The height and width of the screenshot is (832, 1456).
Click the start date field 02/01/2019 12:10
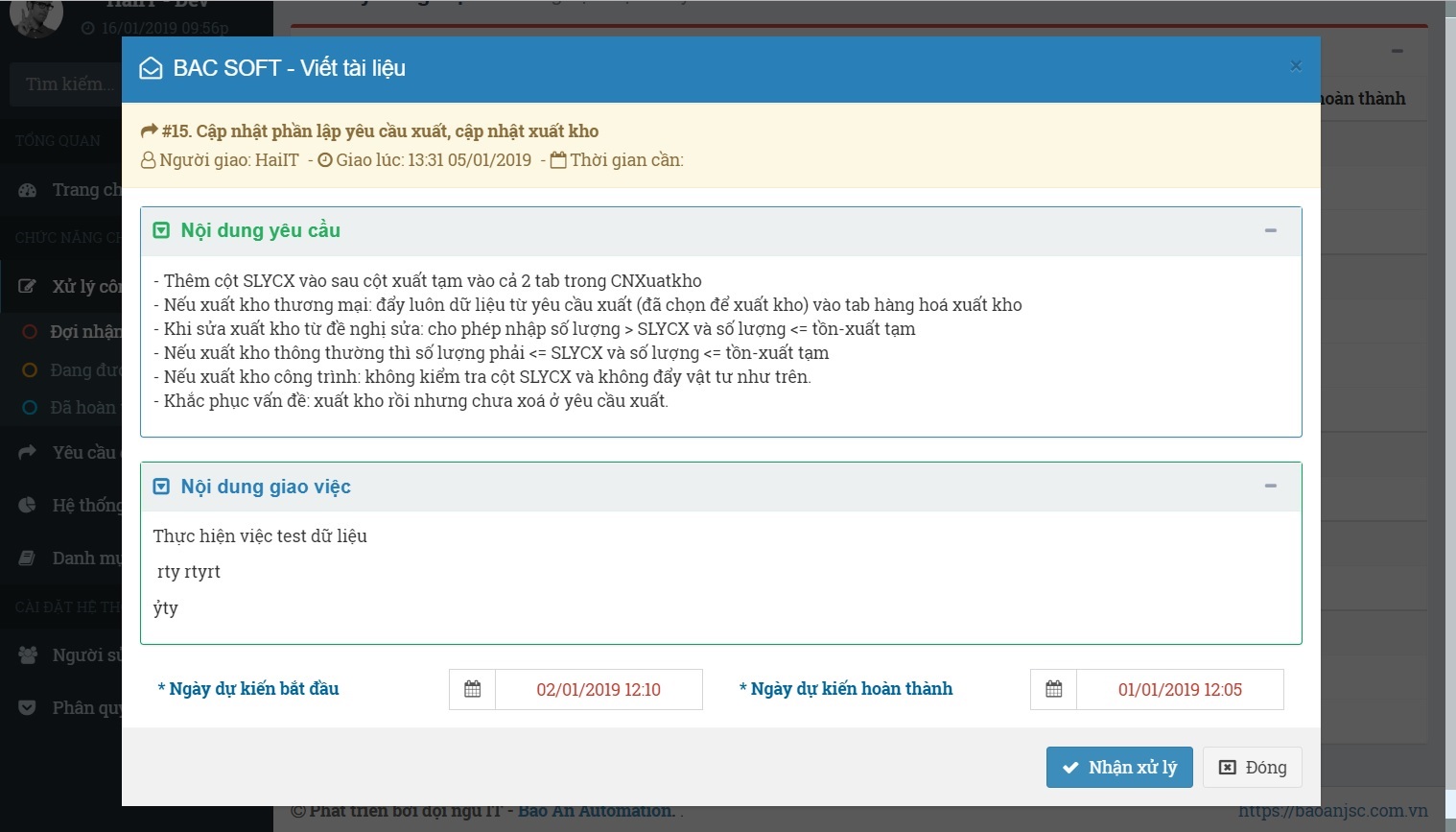click(x=599, y=689)
